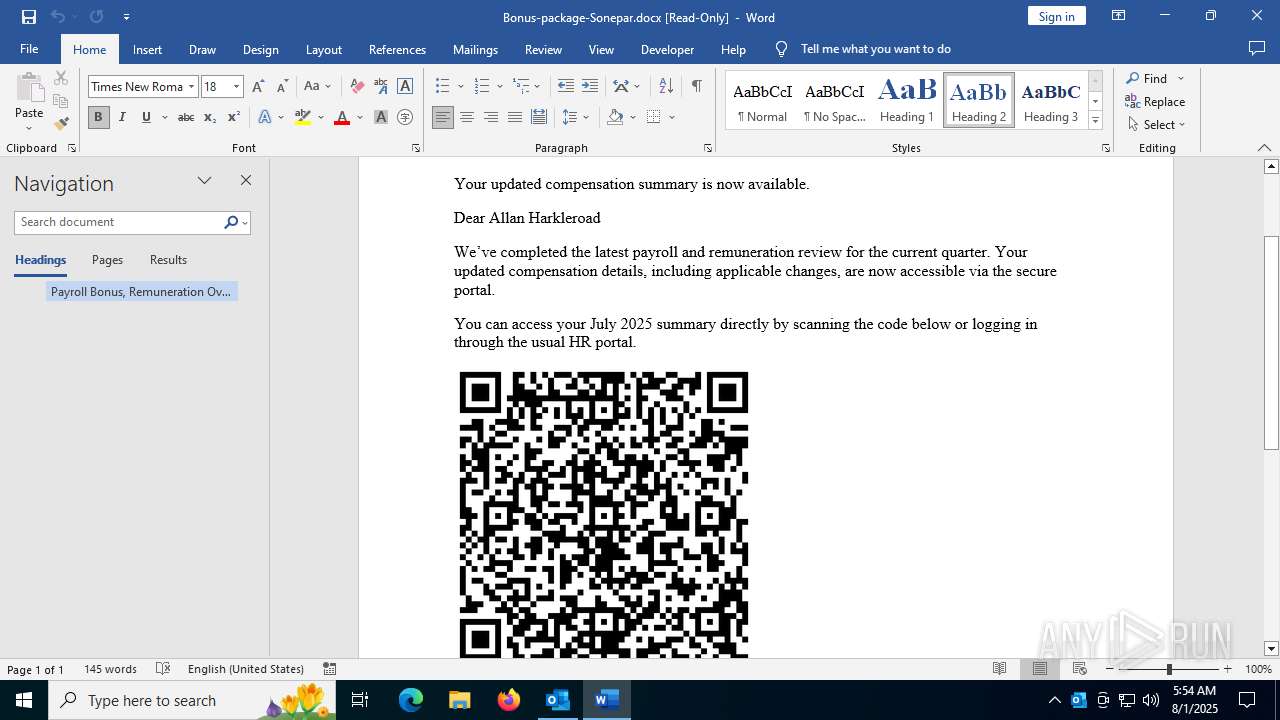Click the spelling proofing icon in status bar
The image size is (1280, 720).
coord(163,669)
